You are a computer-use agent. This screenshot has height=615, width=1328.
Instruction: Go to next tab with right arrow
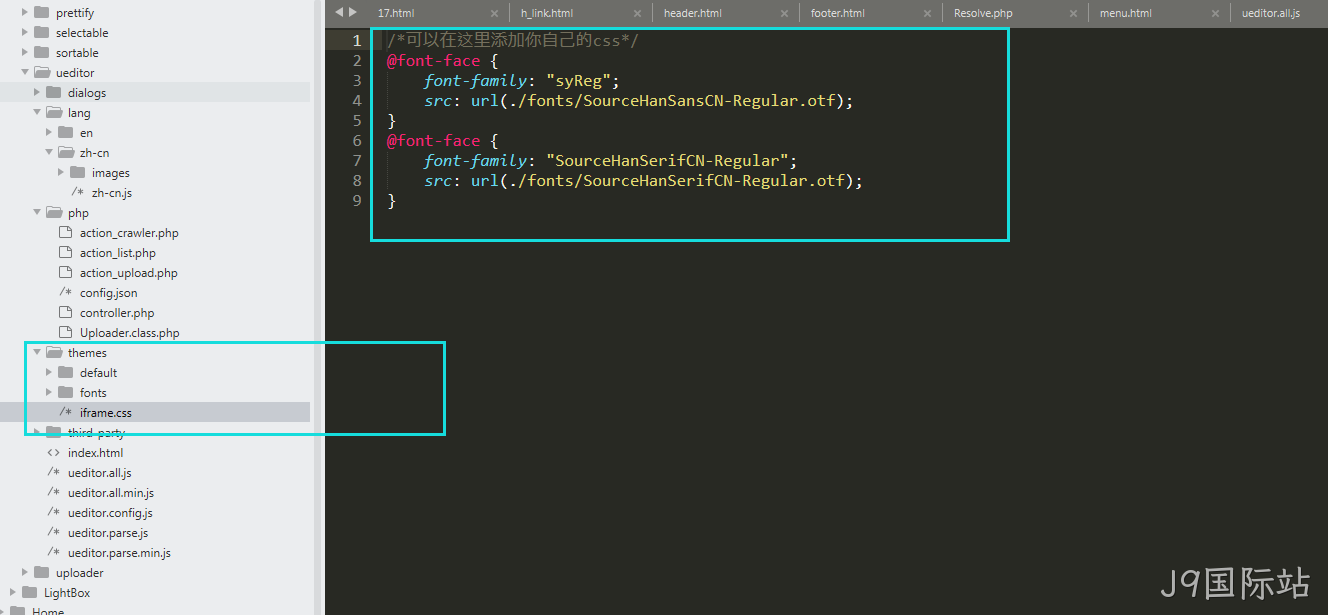tap(352, 12)
